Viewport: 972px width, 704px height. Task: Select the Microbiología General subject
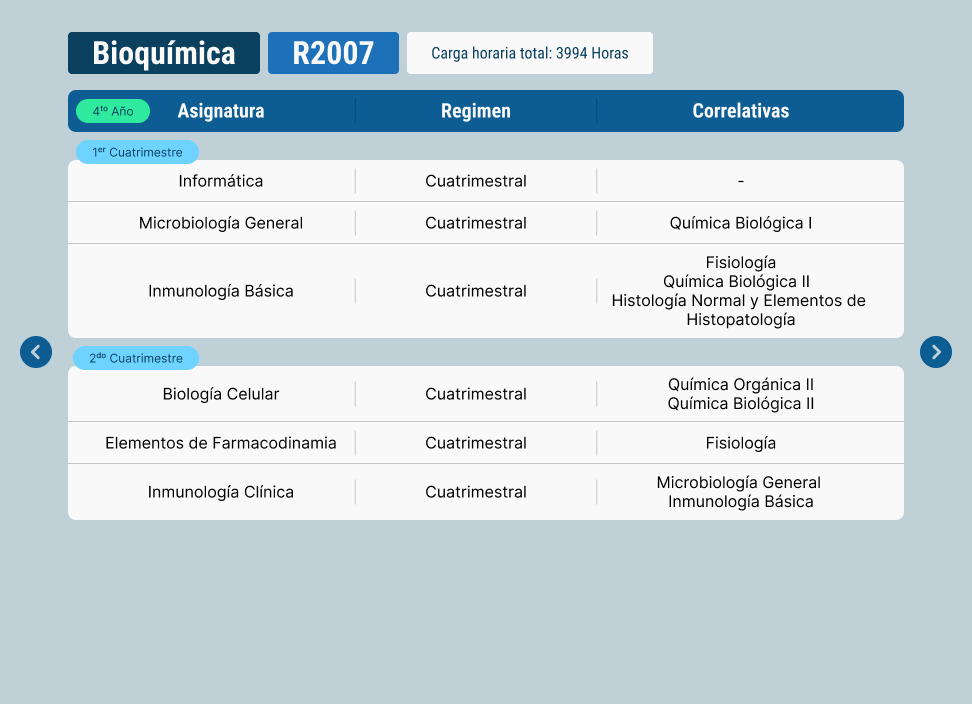[x=221, y=223]
